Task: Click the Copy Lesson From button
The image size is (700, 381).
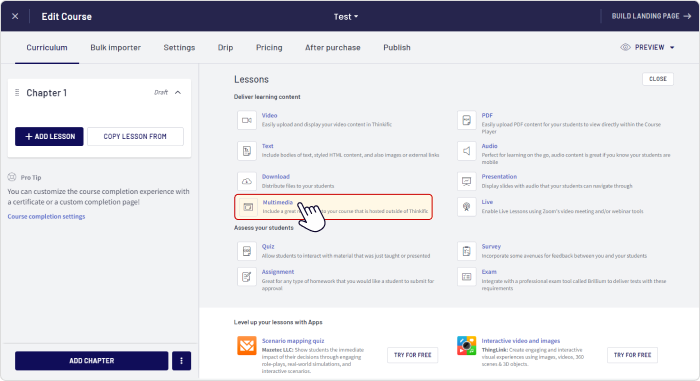Action: pos(135,137)
